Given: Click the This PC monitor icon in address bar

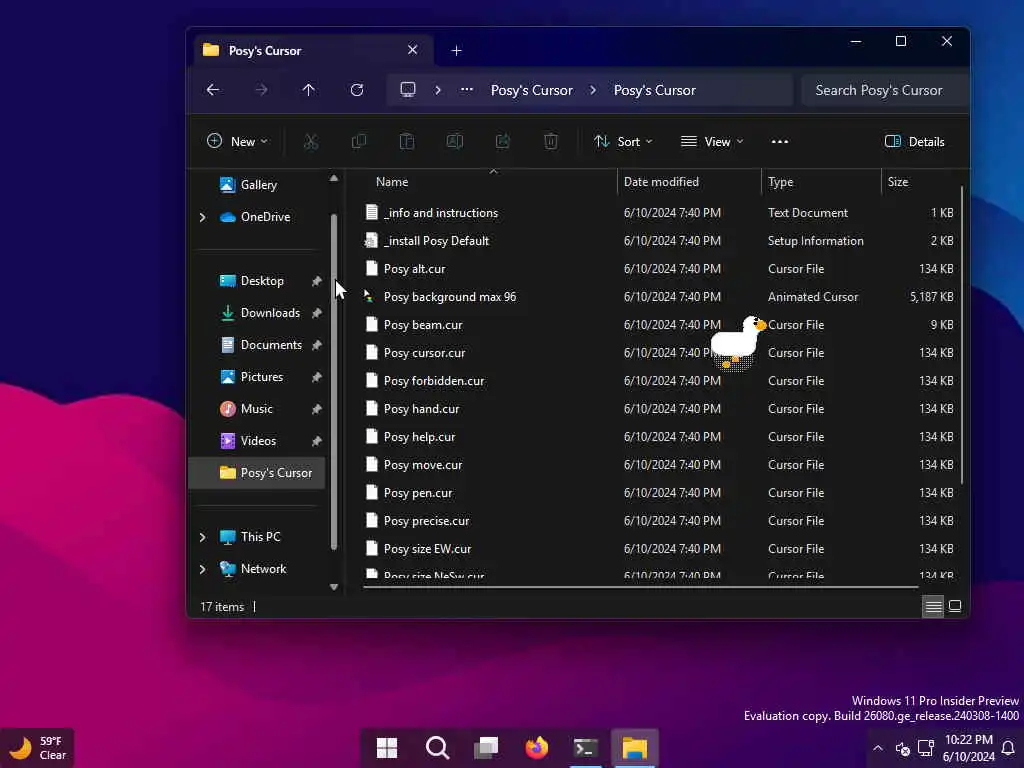Looking at the screenshot, I should click(408, 89).
